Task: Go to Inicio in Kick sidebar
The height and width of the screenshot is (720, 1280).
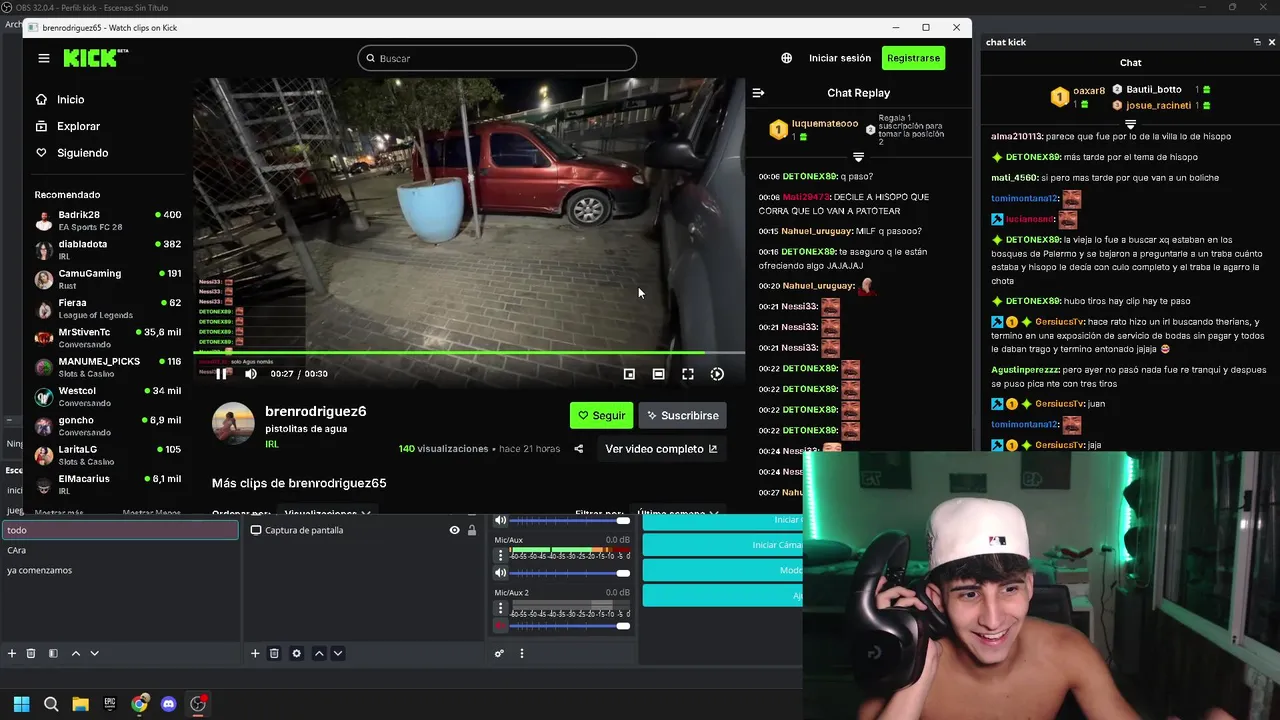Action: click(60, 100)
